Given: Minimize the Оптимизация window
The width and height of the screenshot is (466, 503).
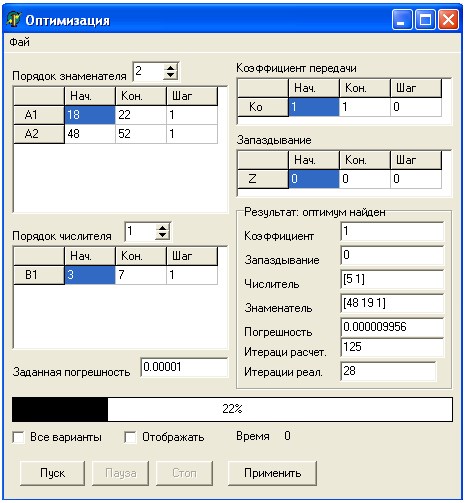Looking at the screenshot, I should tap(402, 20).
